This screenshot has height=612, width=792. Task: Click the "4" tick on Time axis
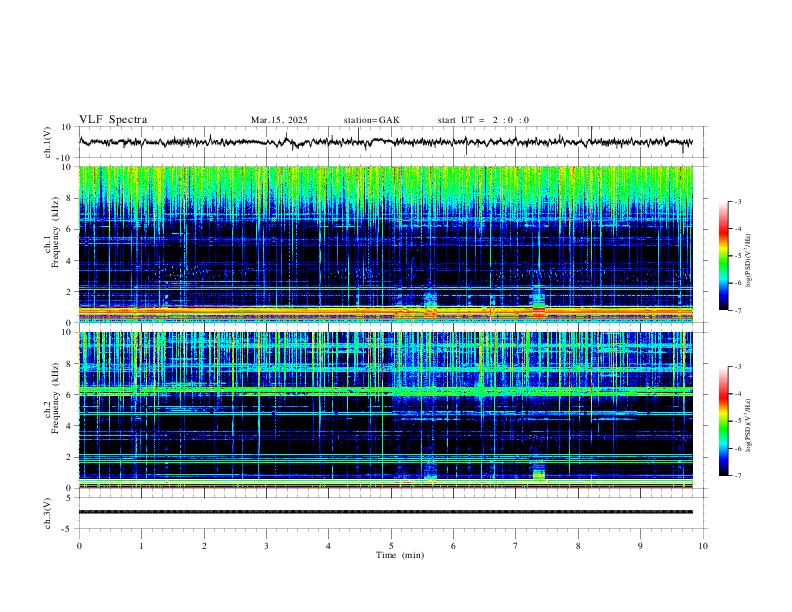[328, 546]
